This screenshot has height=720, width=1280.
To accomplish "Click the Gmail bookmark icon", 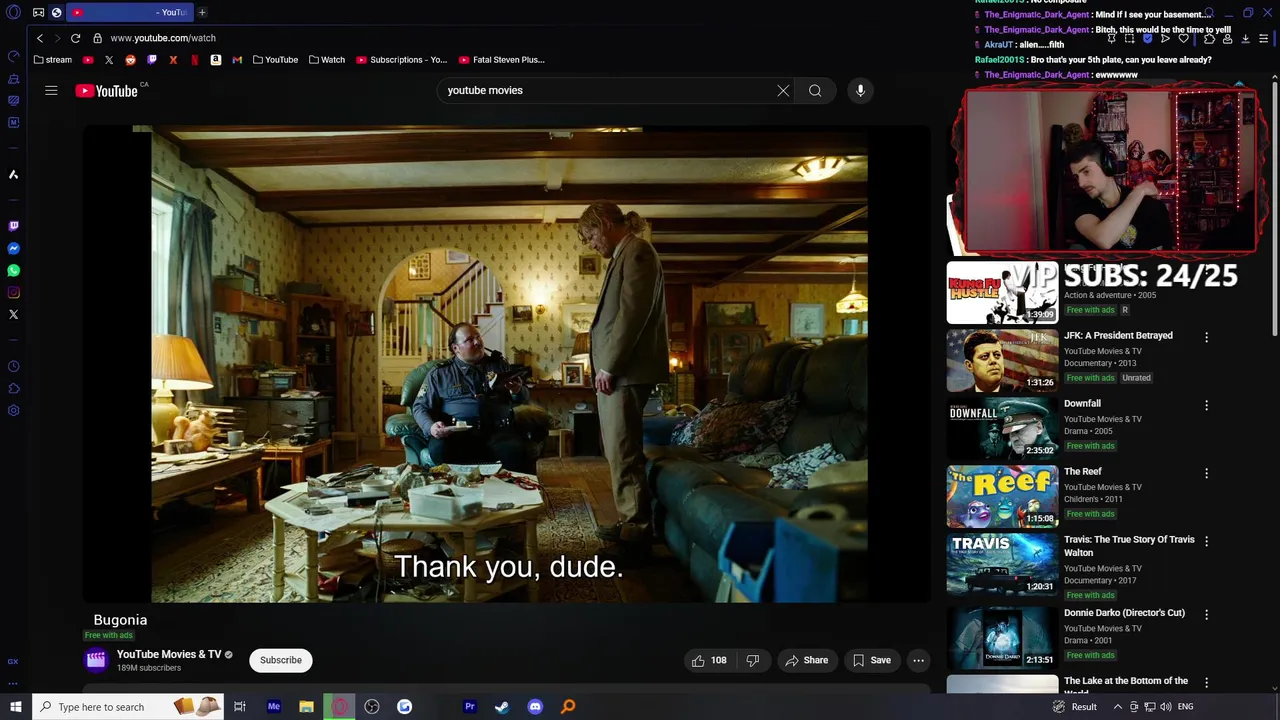I will click(x=237, y=60).
